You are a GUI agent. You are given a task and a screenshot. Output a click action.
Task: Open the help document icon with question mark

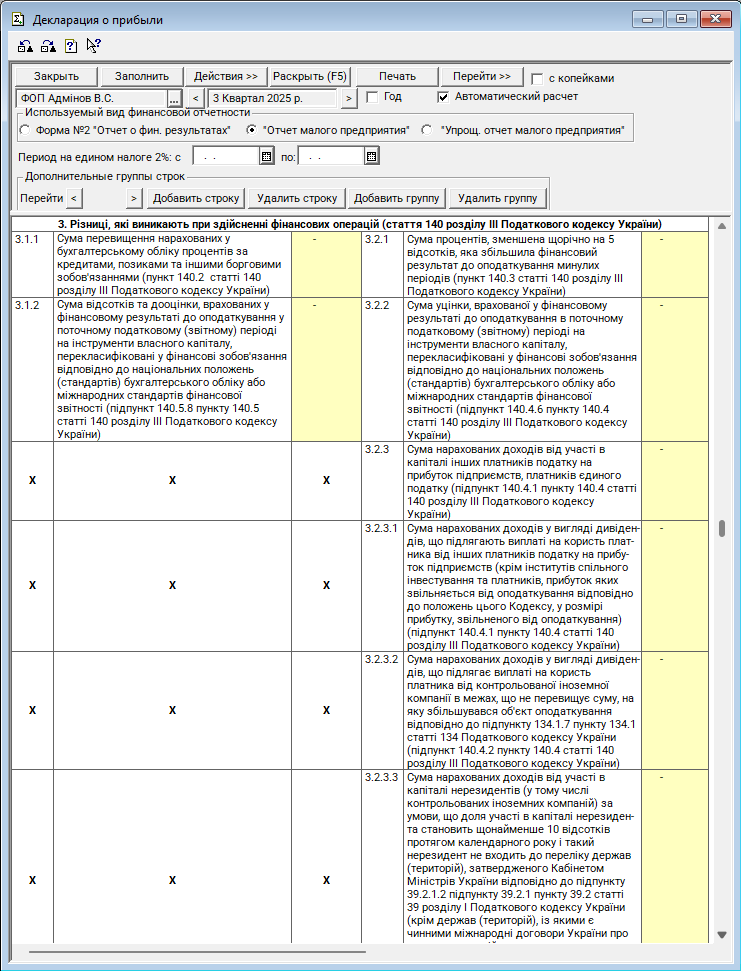70,45
